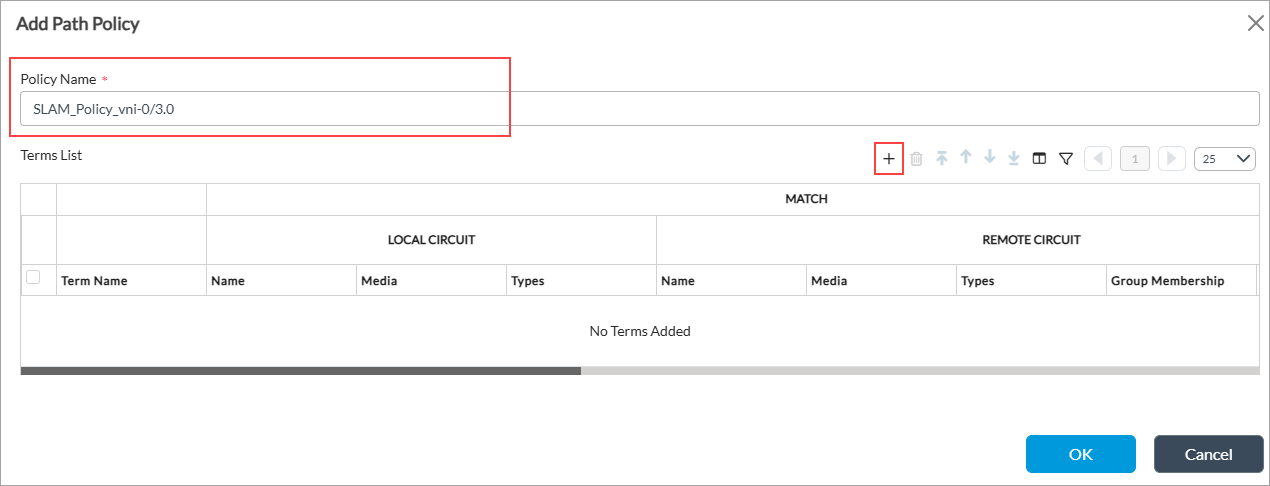The height and width of the screenshot is (486, 1270).
Task: Click the Term Name column header
Action: (x=94, y=281)
